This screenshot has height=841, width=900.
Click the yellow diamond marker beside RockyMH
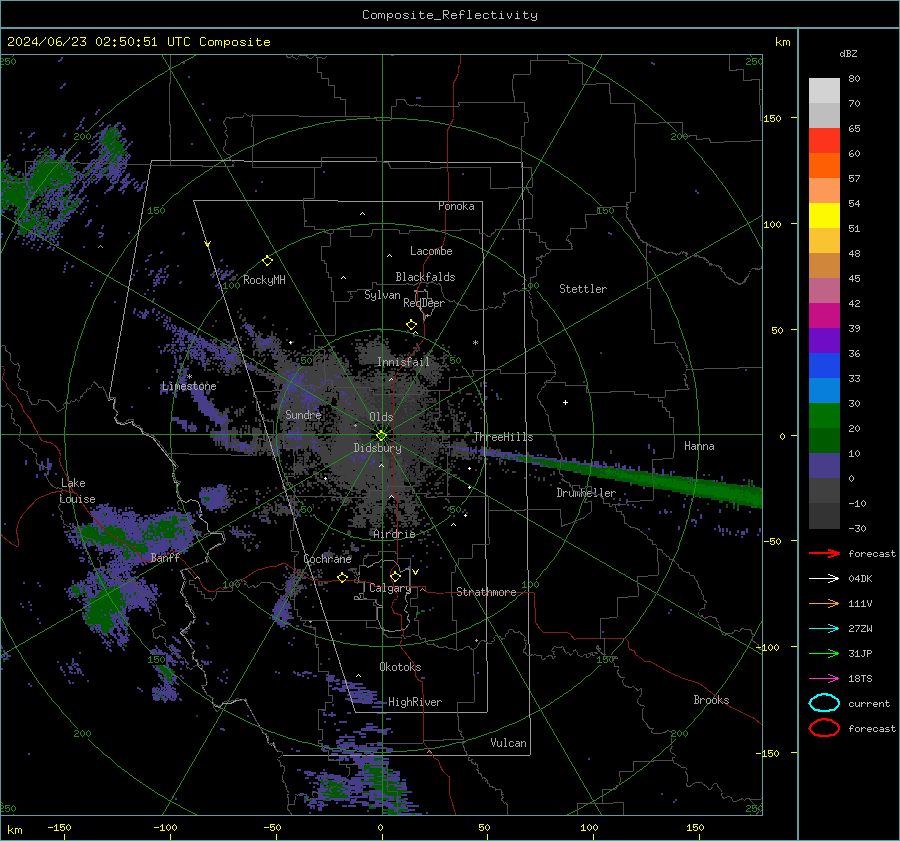pyautogui.click(x=267, y=261)
